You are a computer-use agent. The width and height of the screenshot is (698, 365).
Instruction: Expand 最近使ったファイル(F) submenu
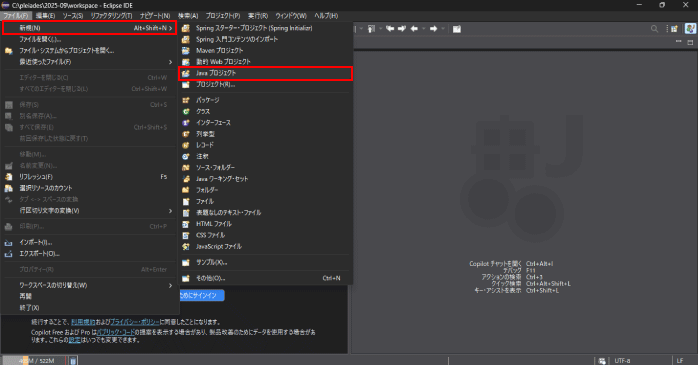point(89,62)
